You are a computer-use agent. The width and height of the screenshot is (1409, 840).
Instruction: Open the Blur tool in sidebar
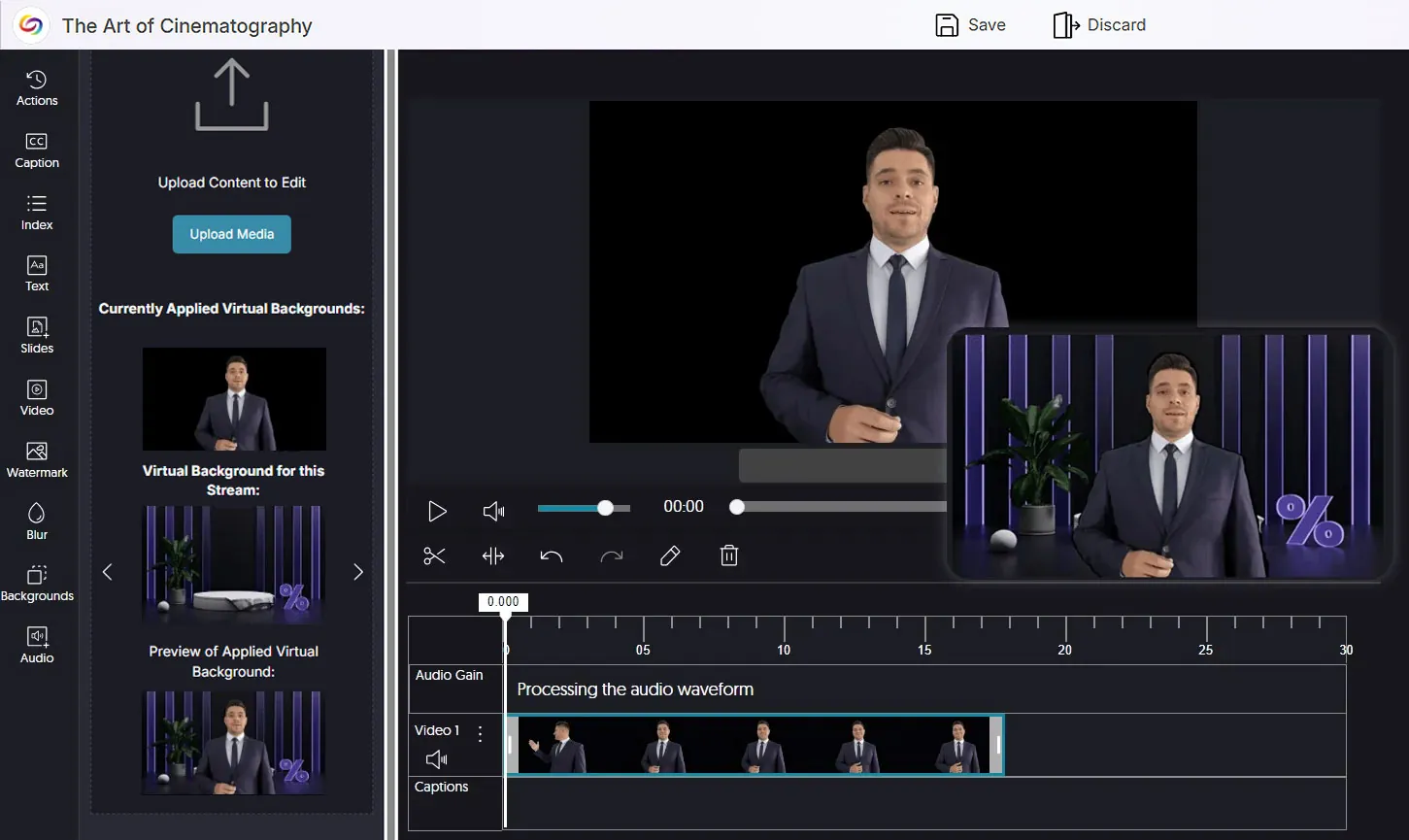point(37,521)
